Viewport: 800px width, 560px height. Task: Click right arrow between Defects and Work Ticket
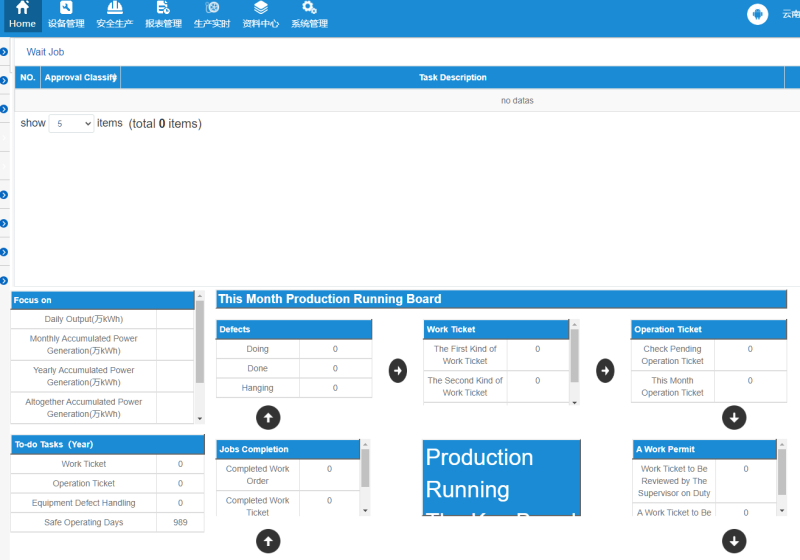[x=398, y=370]
